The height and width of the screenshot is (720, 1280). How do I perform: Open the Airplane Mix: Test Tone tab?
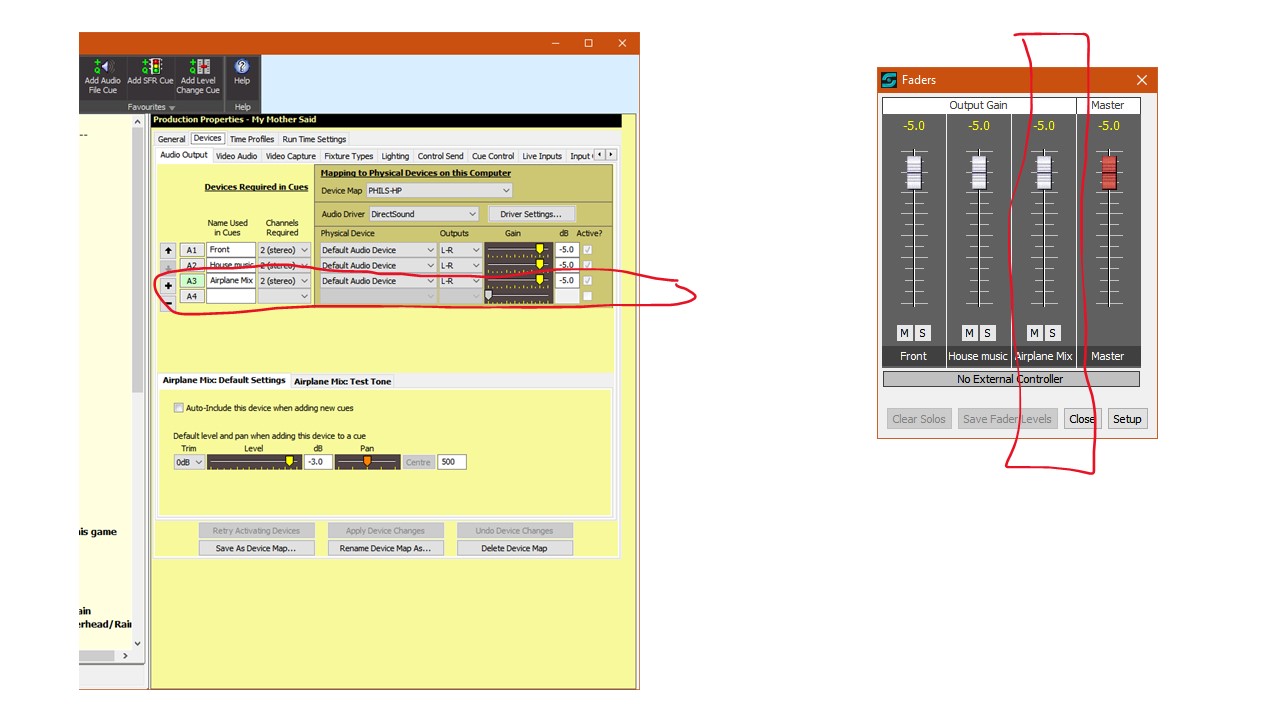click(x=342, y=381)
